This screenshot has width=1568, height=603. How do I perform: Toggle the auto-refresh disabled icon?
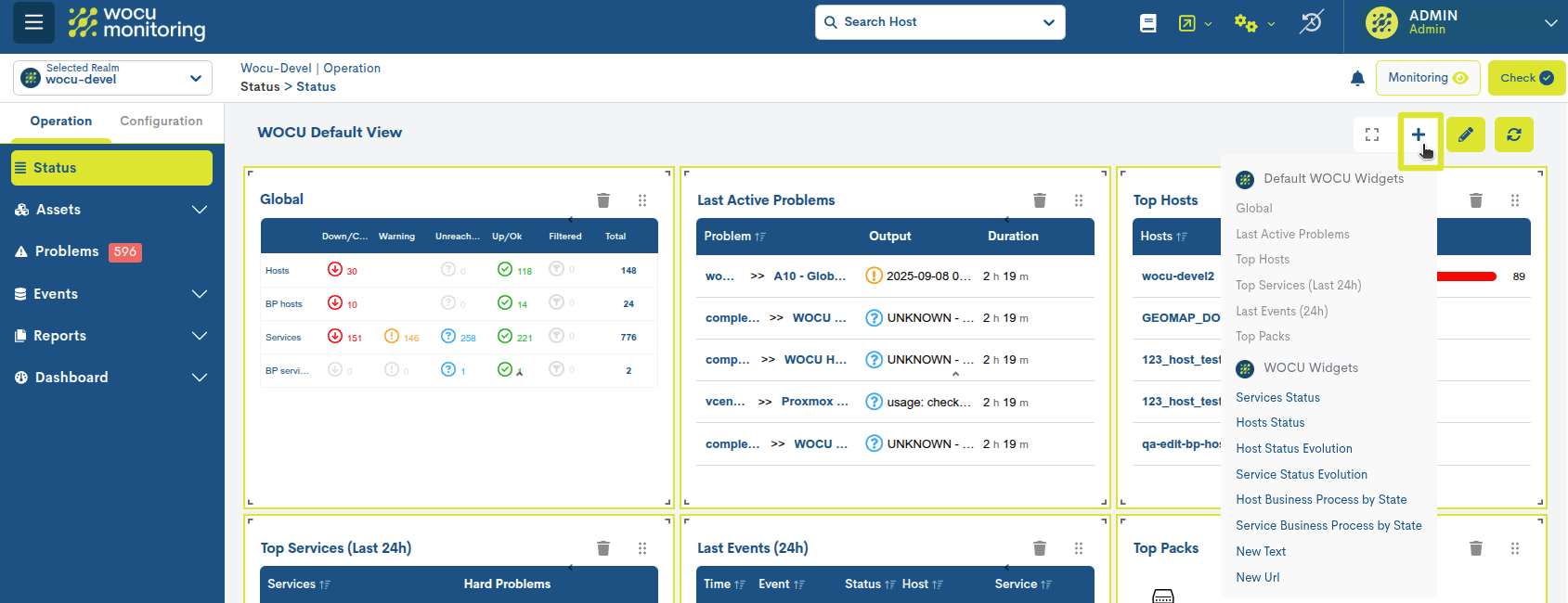[1311, 22]
